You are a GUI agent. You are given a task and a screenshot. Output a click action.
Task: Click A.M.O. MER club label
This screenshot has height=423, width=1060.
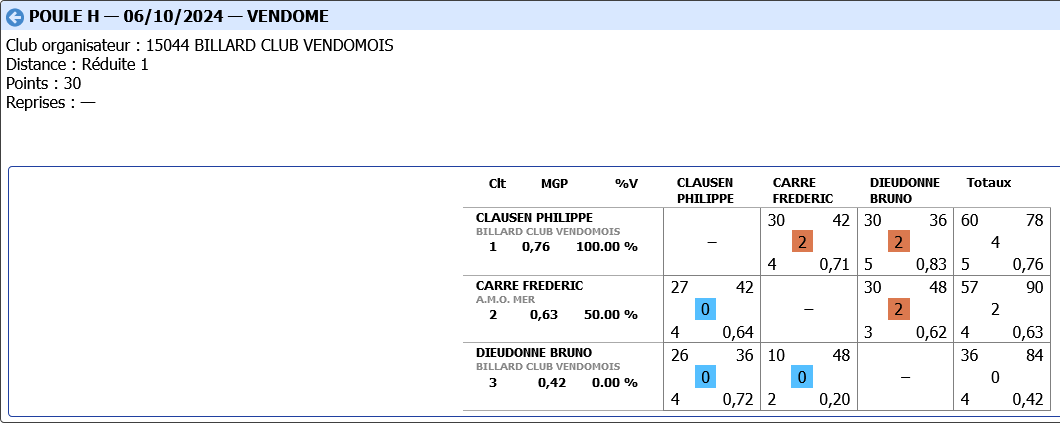pyautogui.click(x=505, y=299)
